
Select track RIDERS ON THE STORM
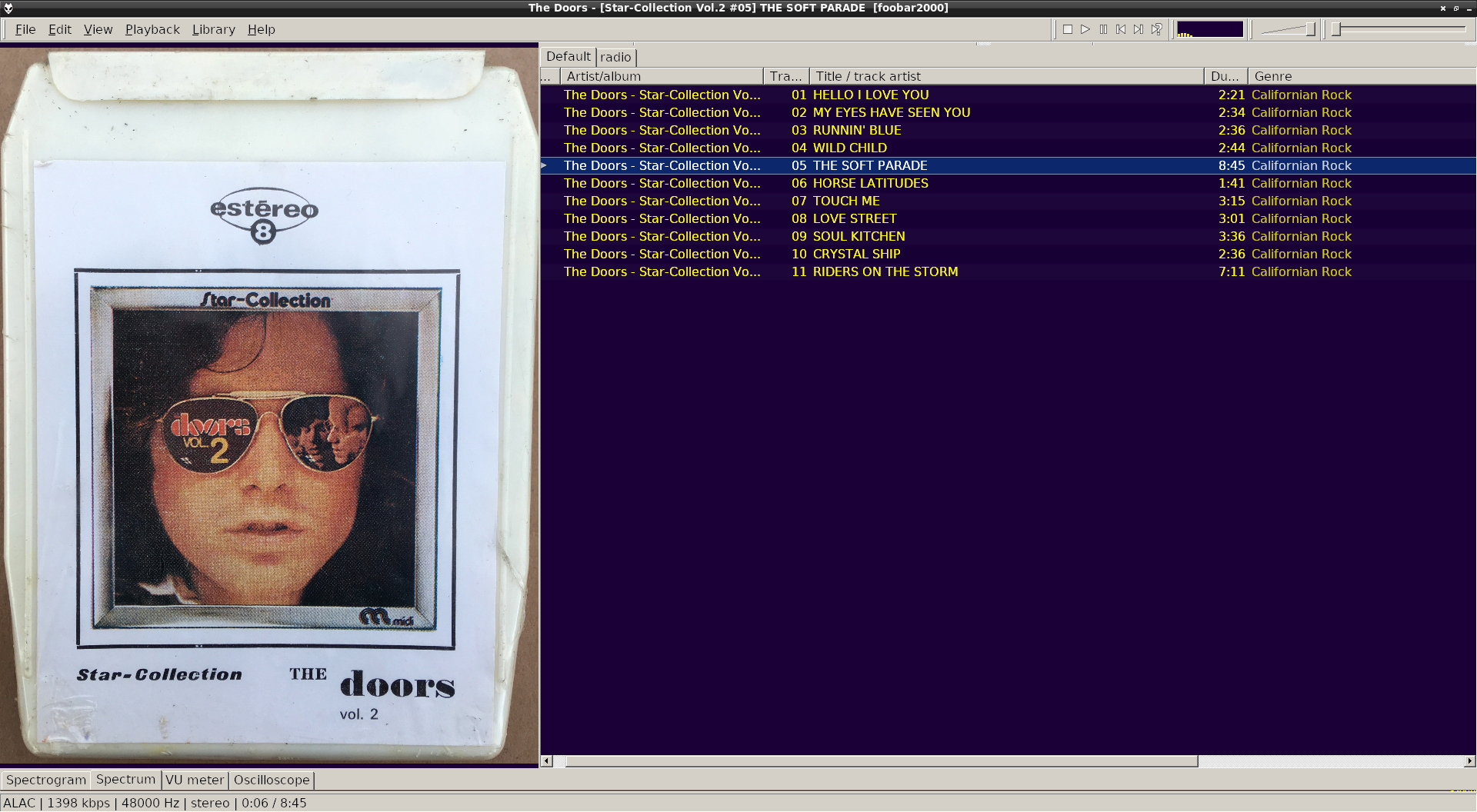1008,271
